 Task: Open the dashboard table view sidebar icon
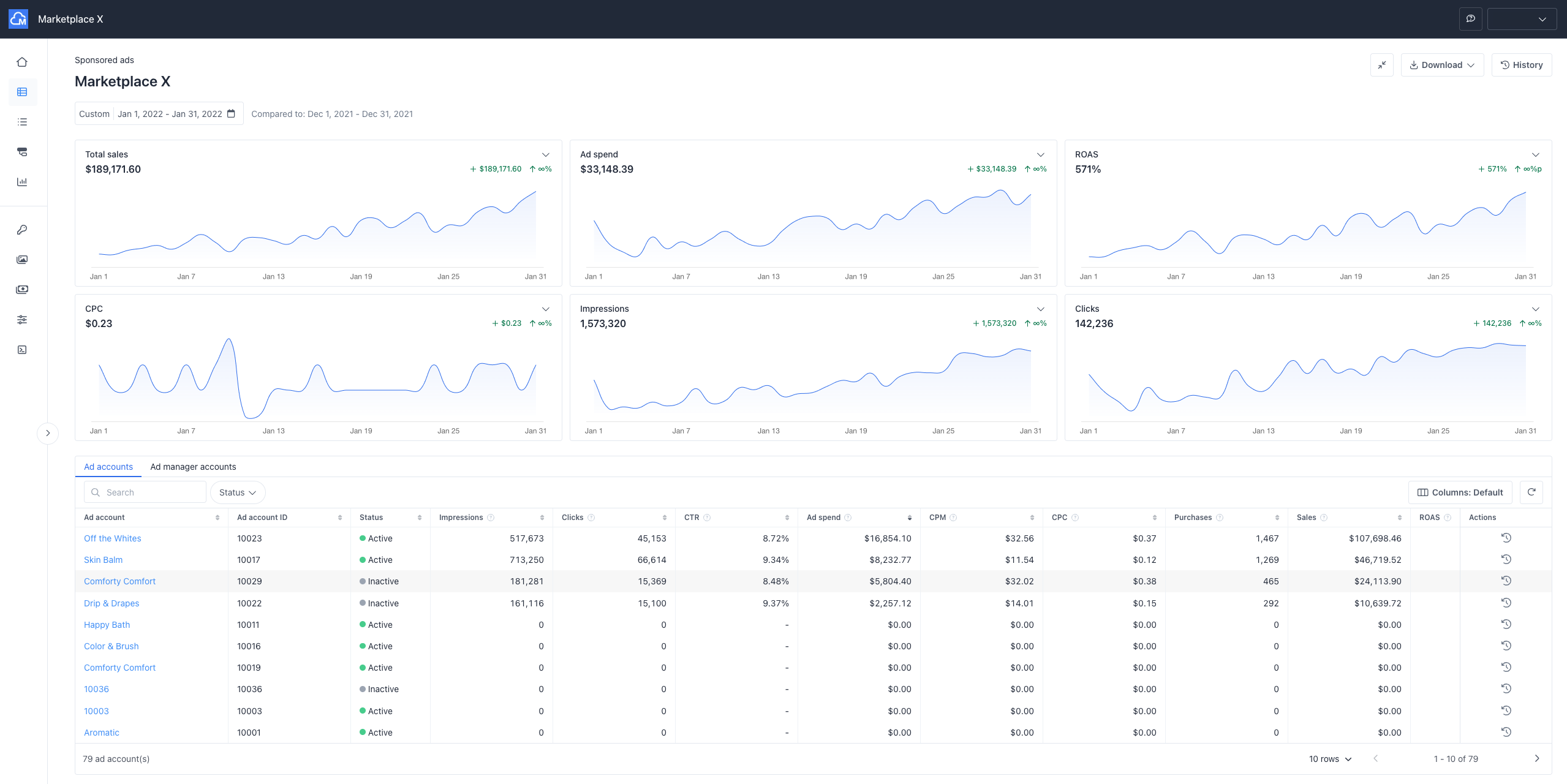tap(22, 92)
